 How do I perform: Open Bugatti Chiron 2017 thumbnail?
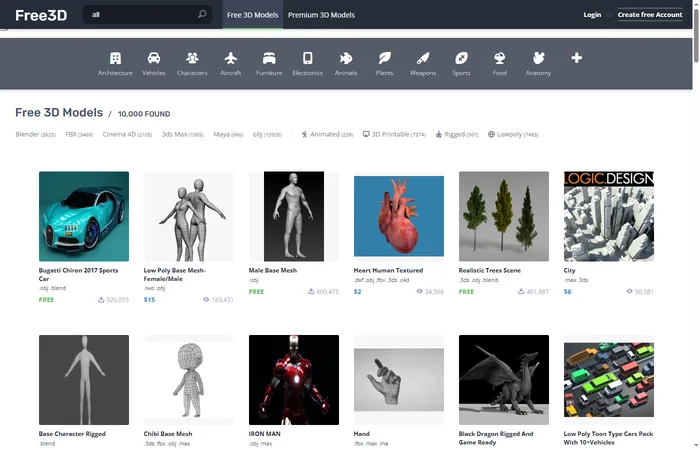pos(84,217)
